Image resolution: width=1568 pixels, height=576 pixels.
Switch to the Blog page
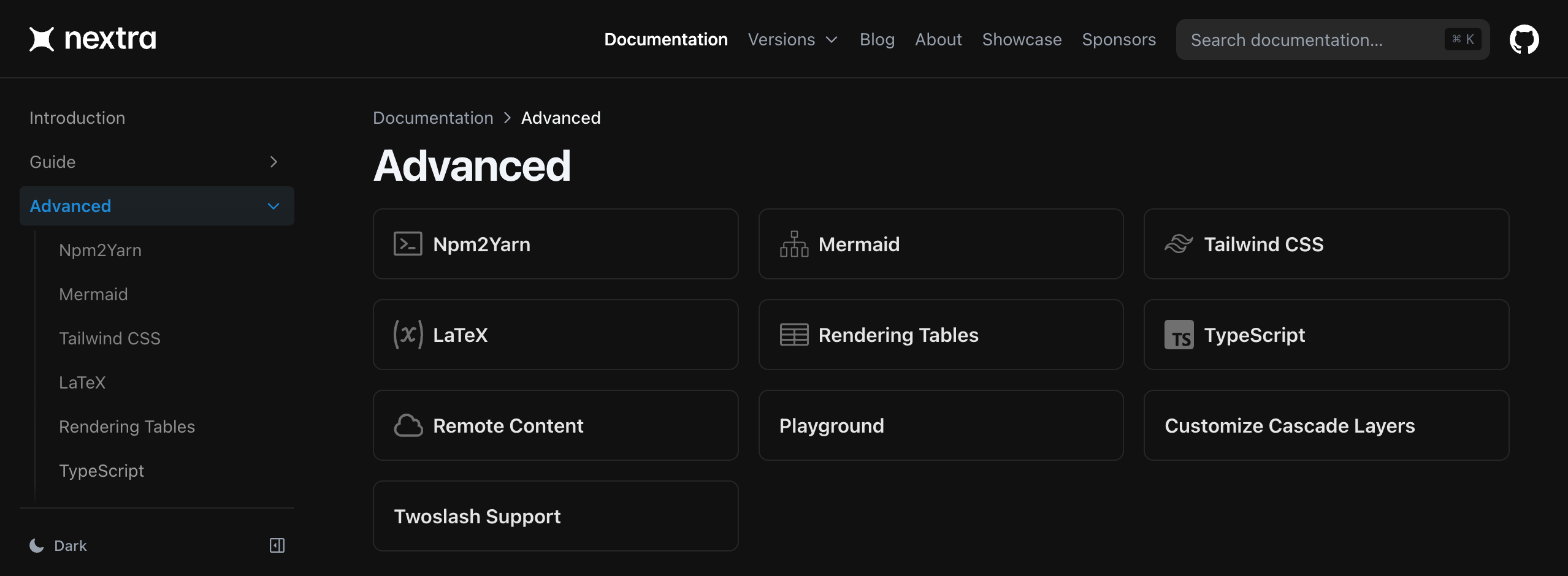877,39
